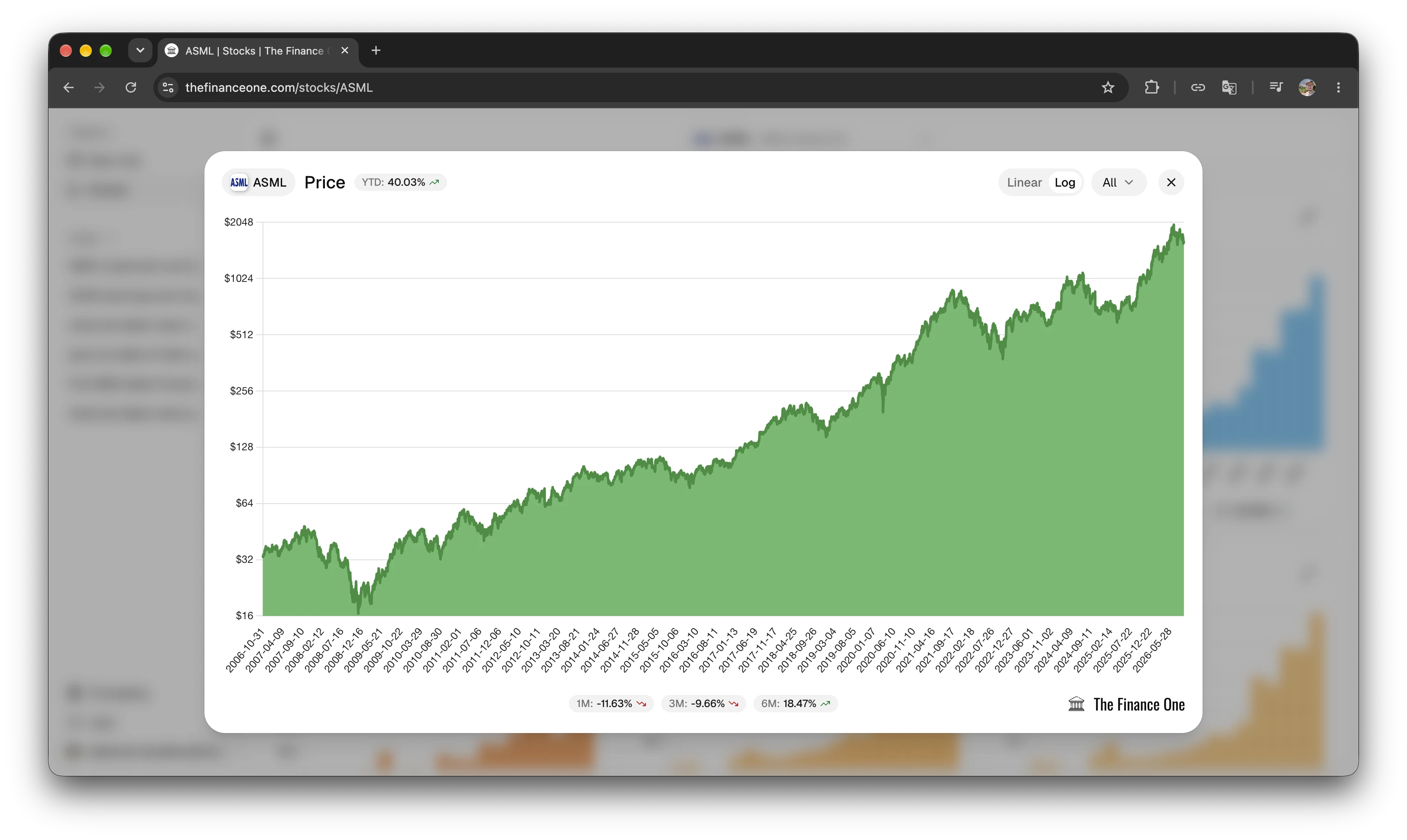Click the ASML logo icon in chip

[x=239, y=182]
